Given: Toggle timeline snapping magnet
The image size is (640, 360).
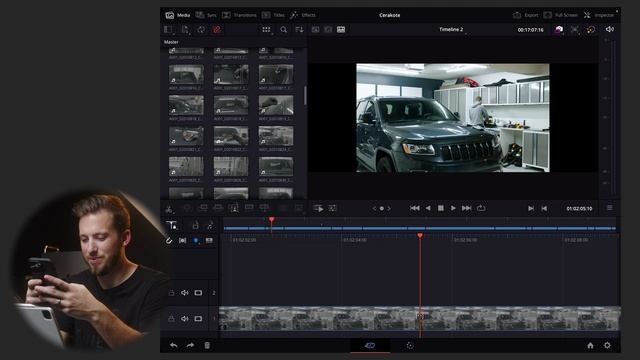Looking at the screenshot, I should coord(169,241).
